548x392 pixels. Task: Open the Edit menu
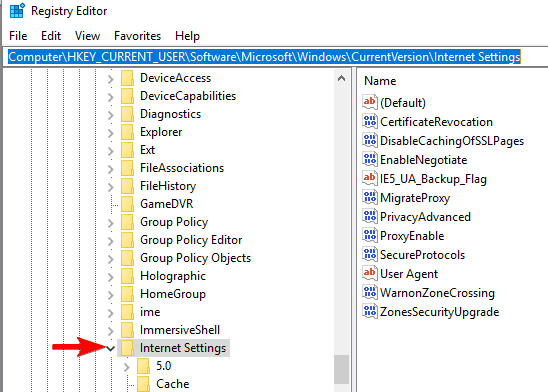[51, 36]
